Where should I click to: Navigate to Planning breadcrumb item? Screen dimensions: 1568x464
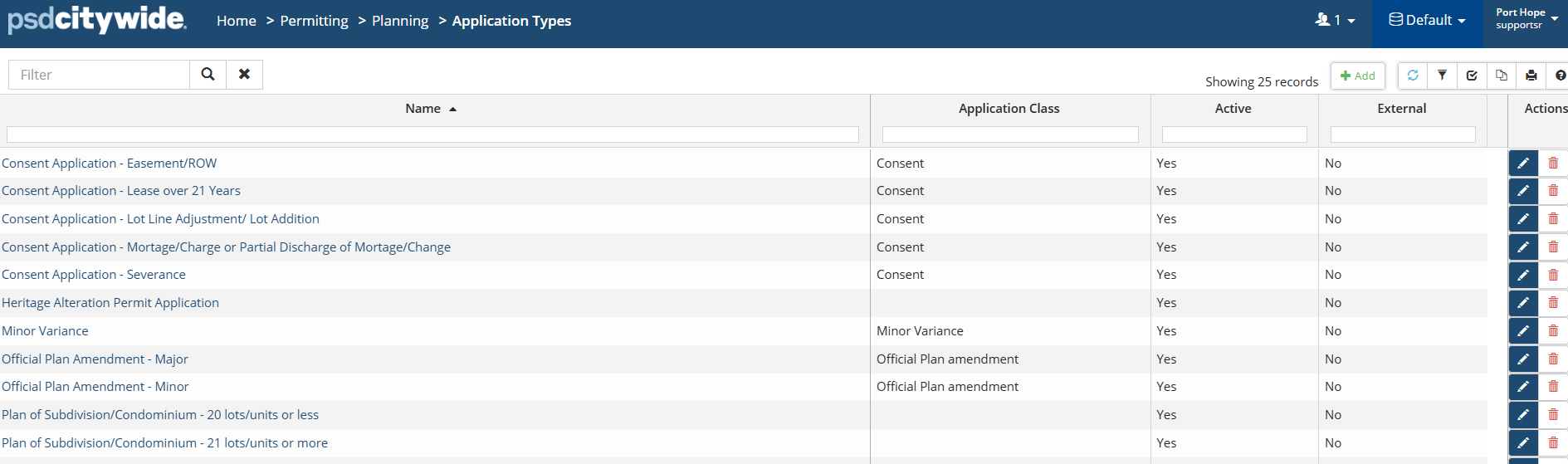(400, 21)
